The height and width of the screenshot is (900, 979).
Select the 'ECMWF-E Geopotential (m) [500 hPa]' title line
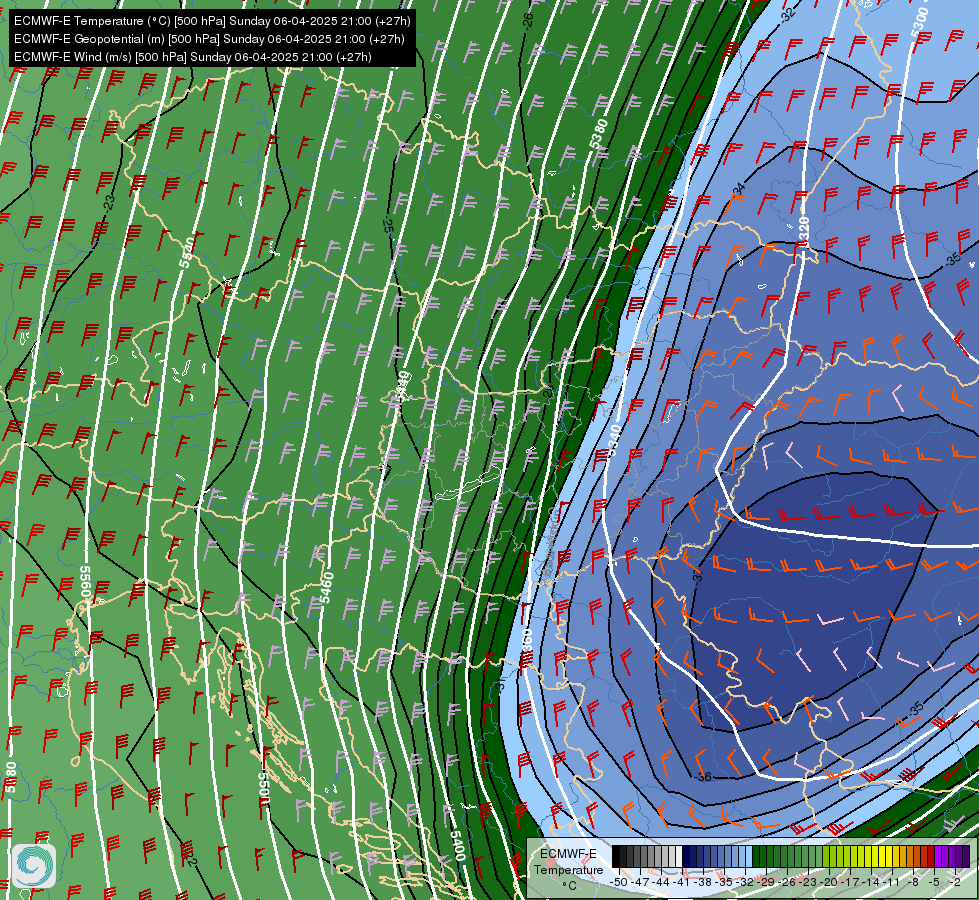(x=209, y=39)
